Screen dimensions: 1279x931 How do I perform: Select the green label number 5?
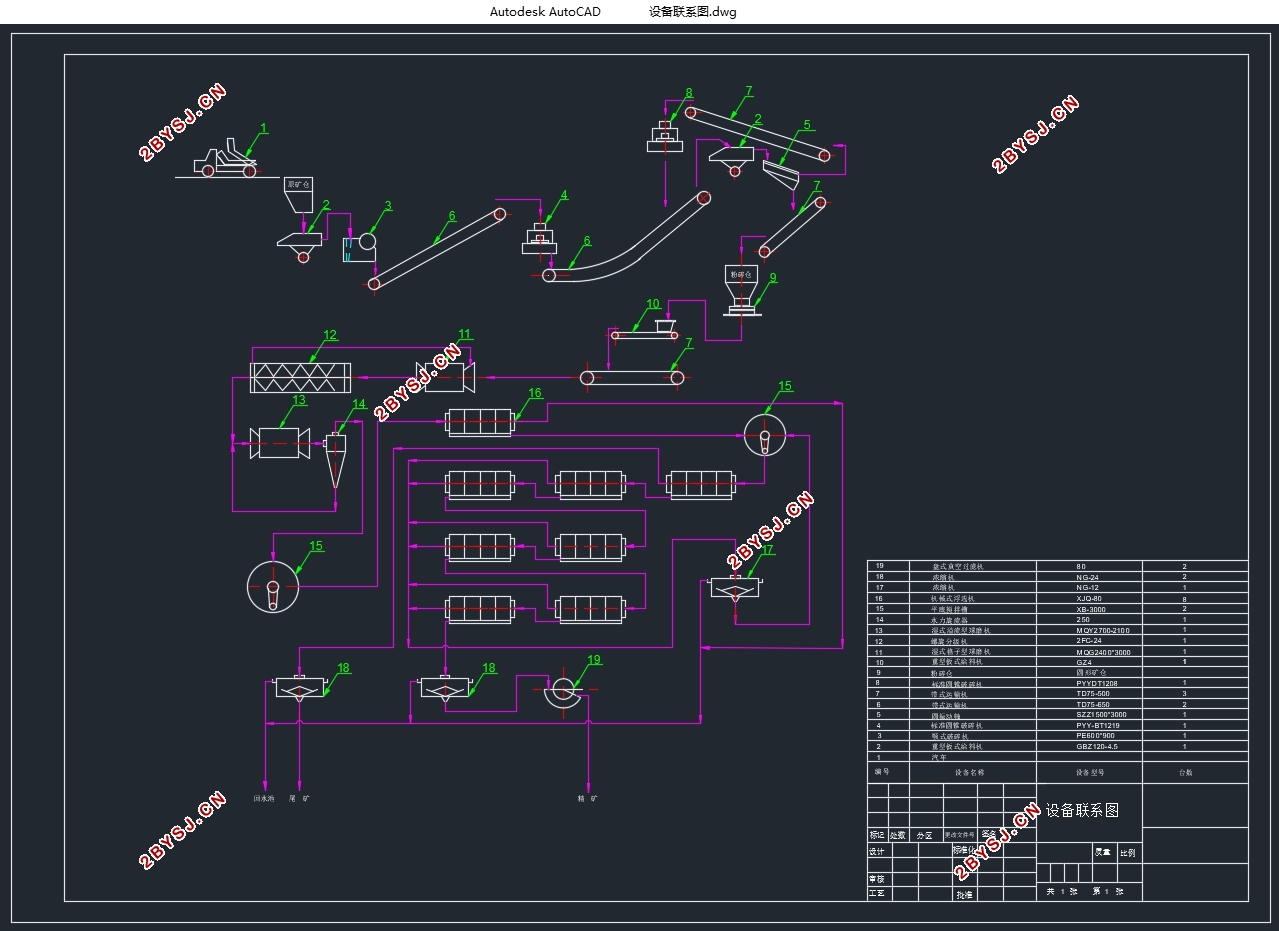click(x=807, y=125)
